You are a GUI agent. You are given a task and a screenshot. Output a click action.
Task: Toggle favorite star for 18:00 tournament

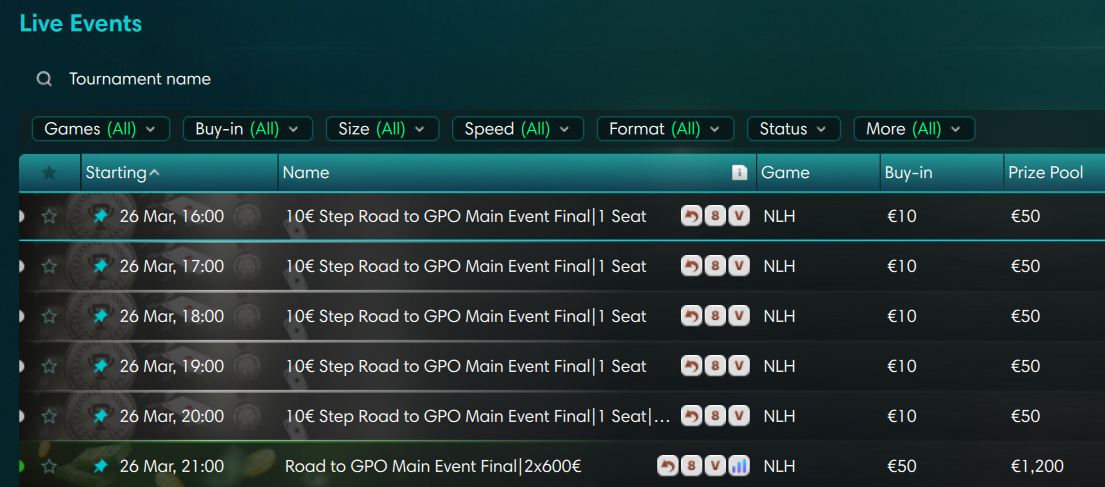coord(49,316)
